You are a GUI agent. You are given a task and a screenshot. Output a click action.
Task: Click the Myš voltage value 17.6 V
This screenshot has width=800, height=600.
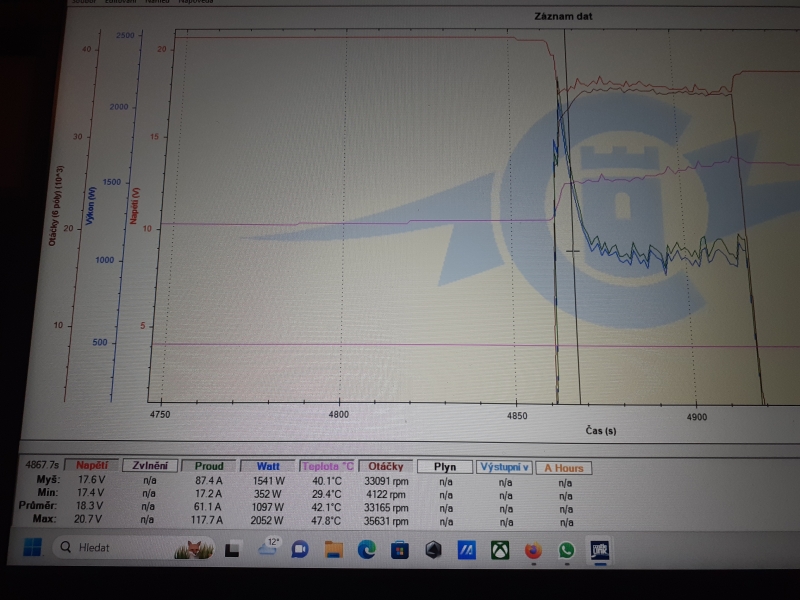(x=91, y=480)
